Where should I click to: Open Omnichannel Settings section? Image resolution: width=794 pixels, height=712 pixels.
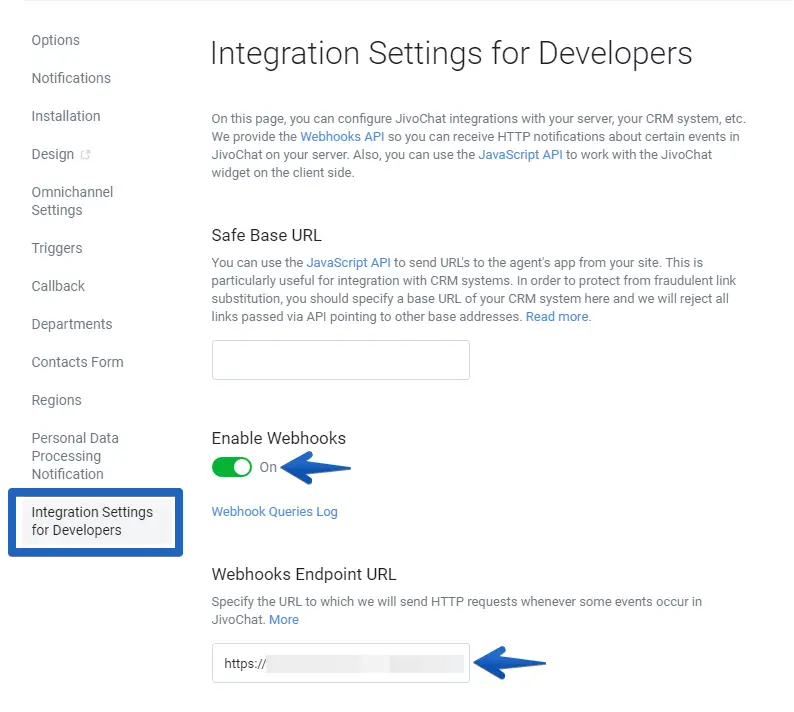click(72, 201)
